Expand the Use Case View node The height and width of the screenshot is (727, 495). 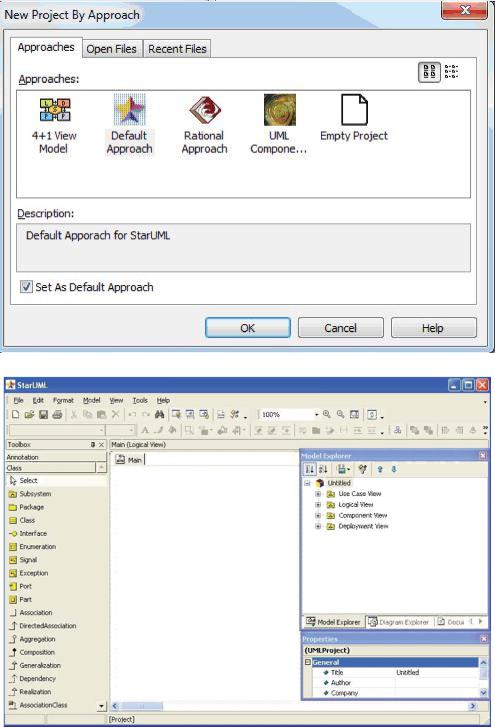318,494
